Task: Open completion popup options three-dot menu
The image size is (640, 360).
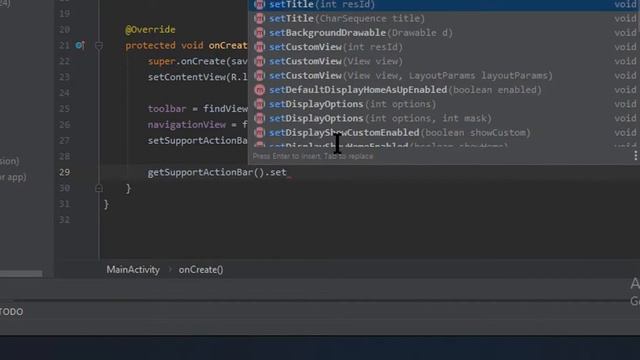Action: pyautogui.click(x=636, y=156)
